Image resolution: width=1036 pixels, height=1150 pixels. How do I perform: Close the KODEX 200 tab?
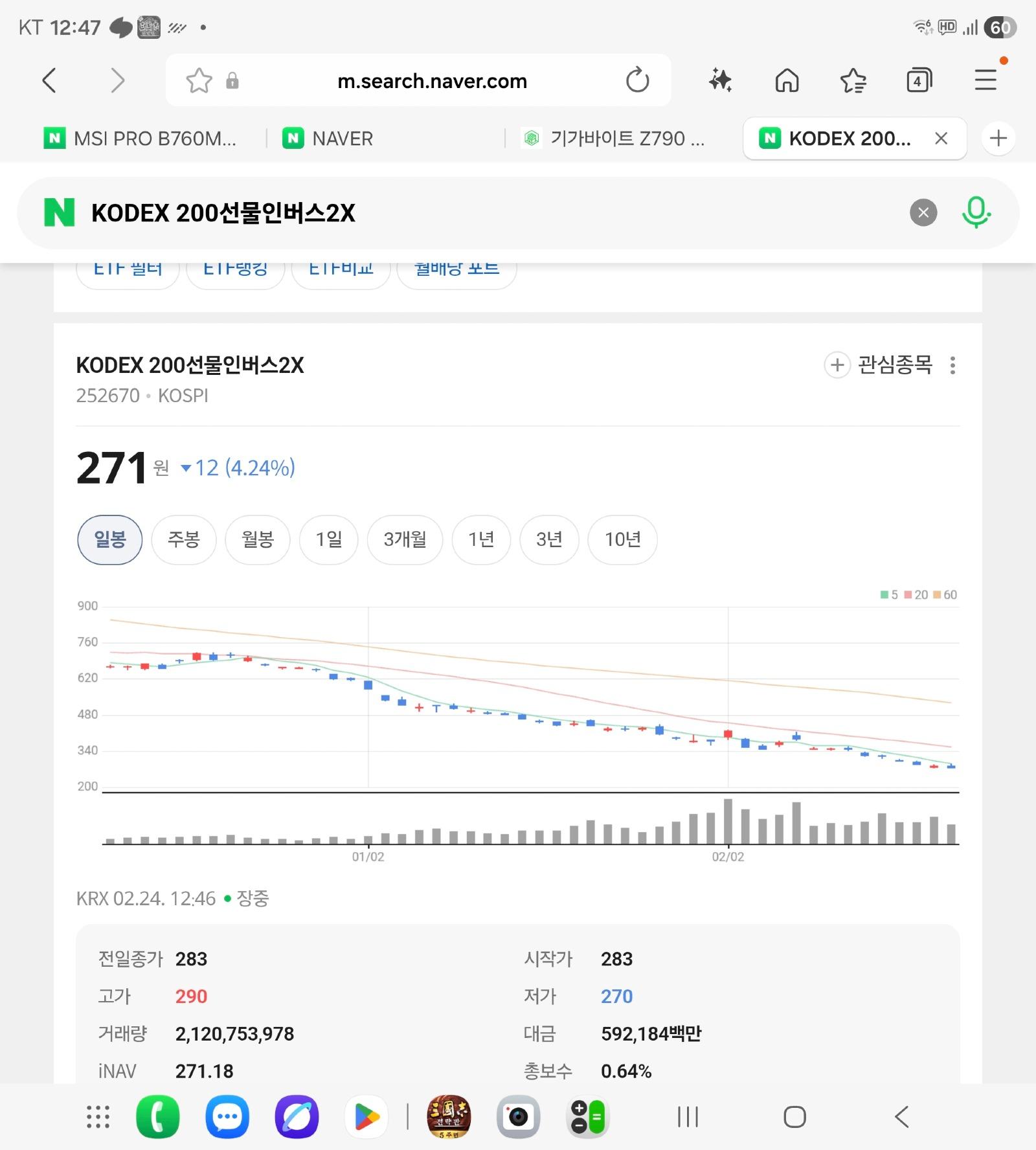coord(941,138)
